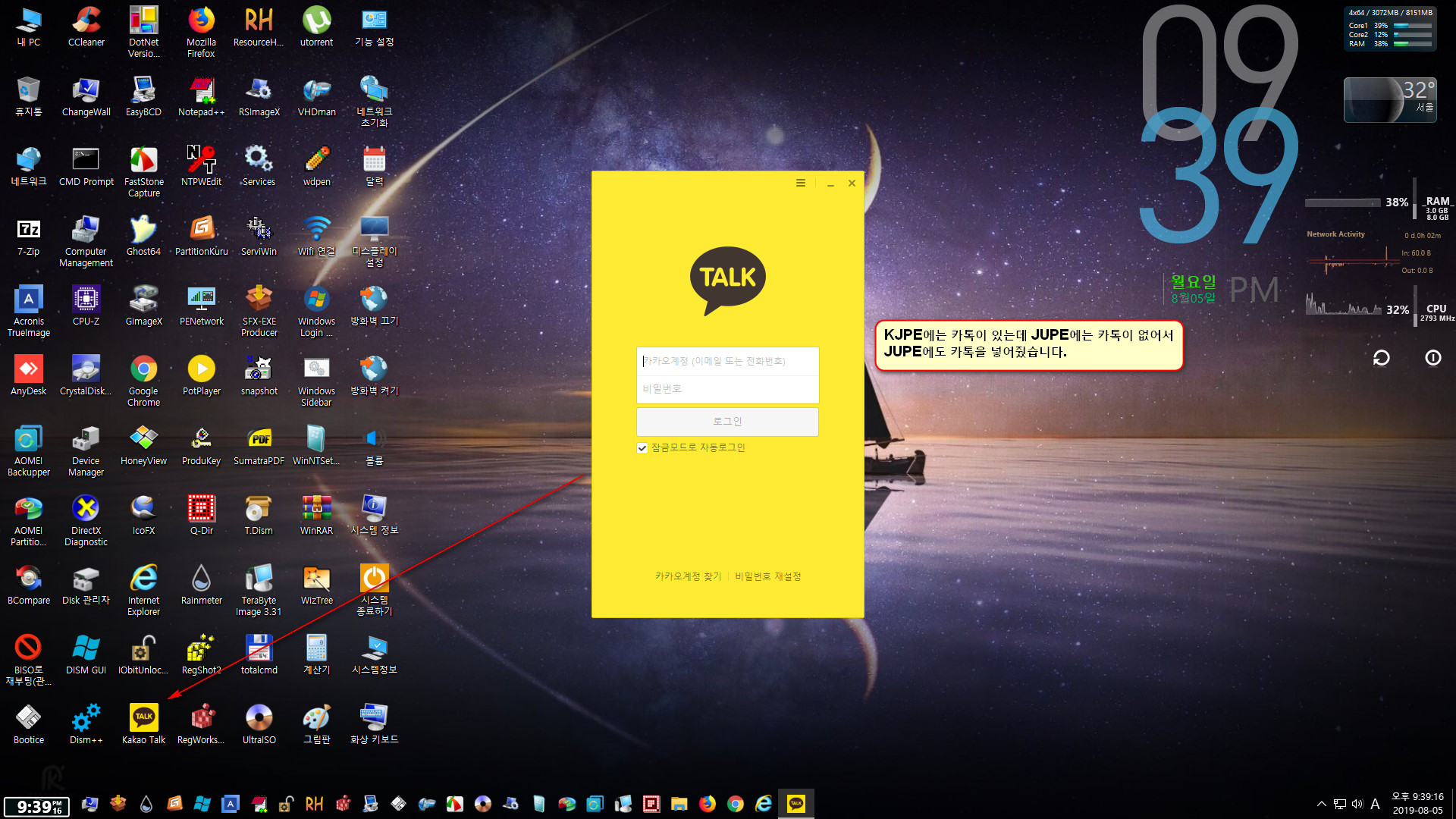The height and width of the screenshot is (819, 1456).
Task: Click the KakaoTalk taskbar button
Action: [x=796, y=804]
